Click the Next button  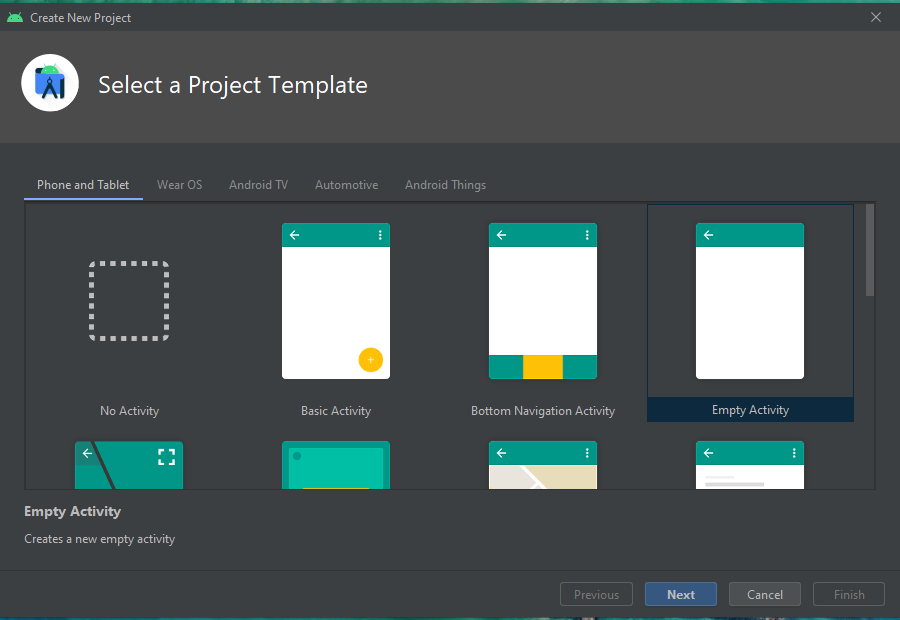point(681,594)
